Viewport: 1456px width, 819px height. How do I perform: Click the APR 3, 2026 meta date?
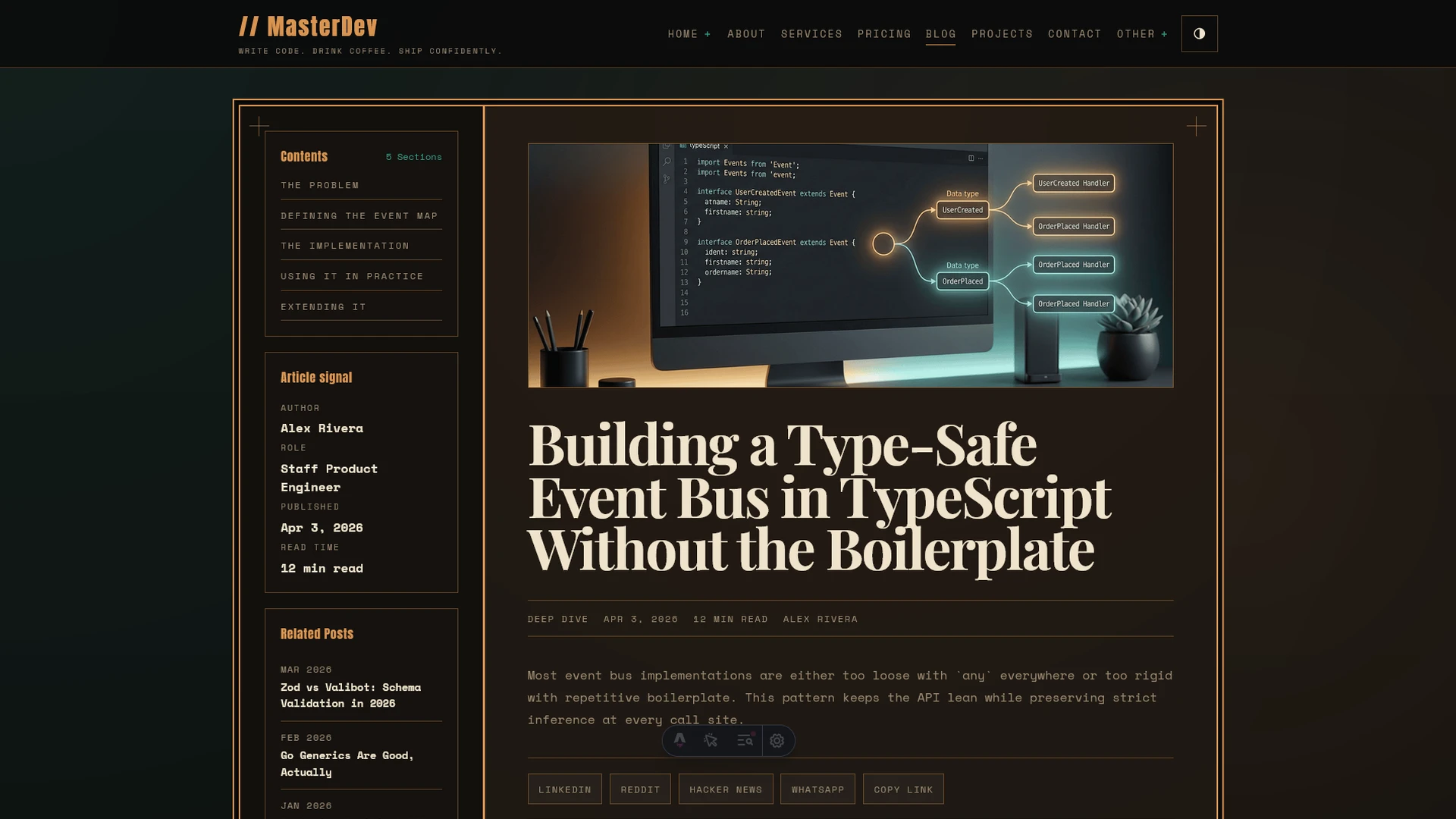(x=641, y=619)
